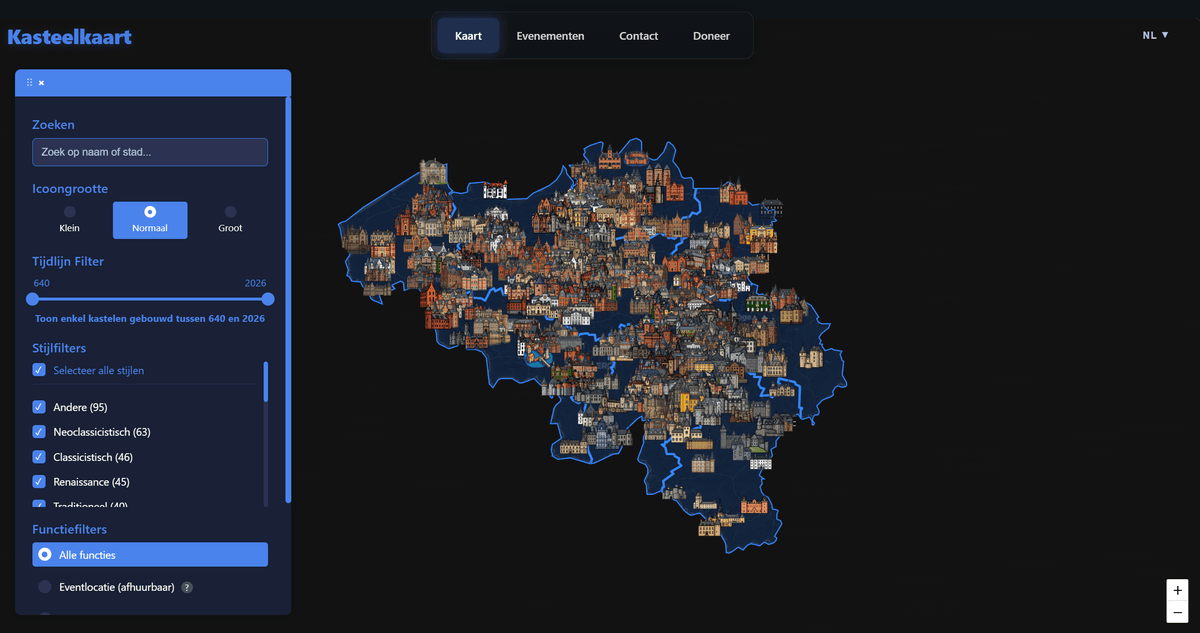Click help icon beside Eventlocatie
1200x633 pixels.
[187, 588]
